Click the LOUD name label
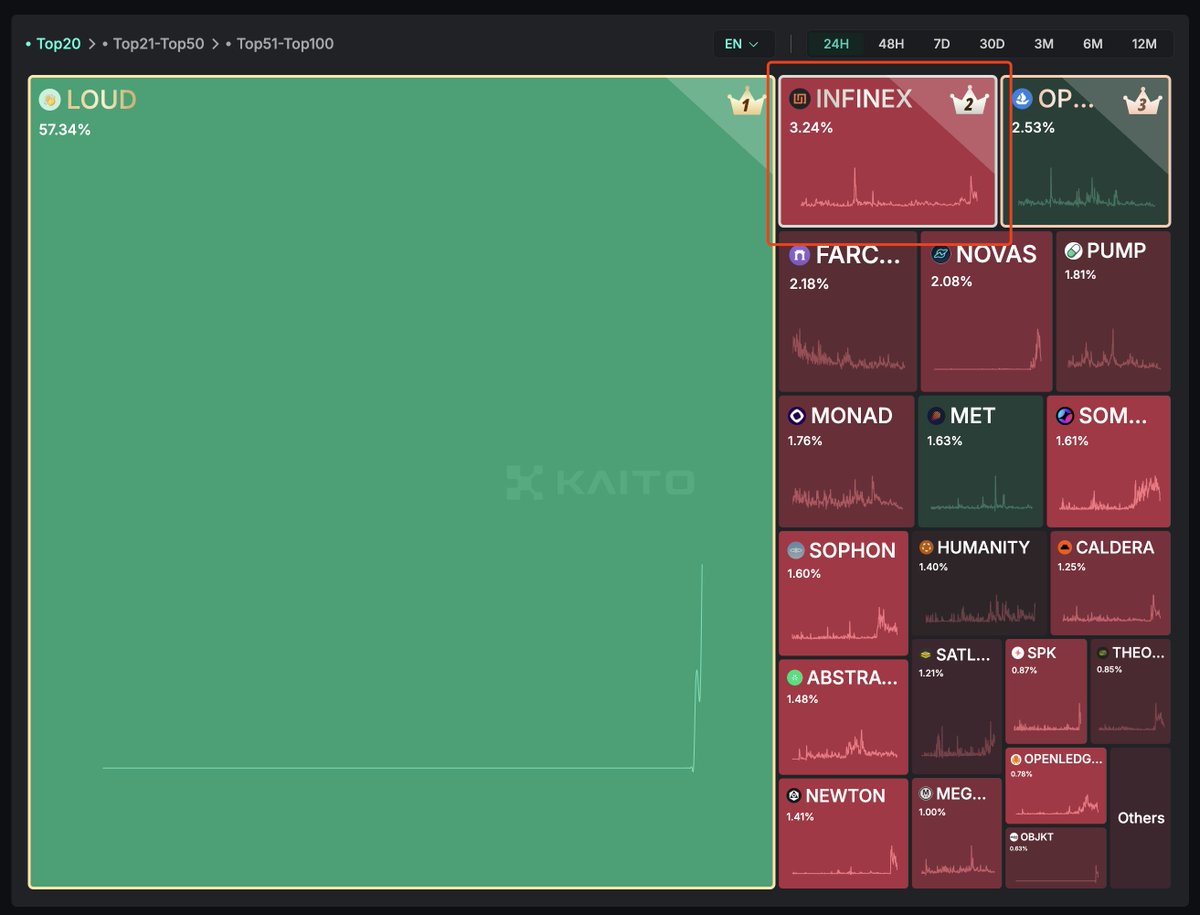 click(101, 100)
